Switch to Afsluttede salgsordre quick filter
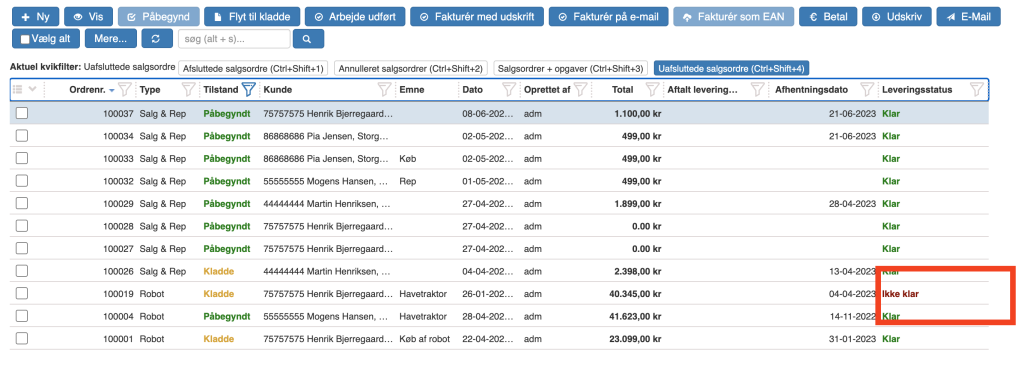The height and width of the screenshot is (365, 1024). point(253,68)
